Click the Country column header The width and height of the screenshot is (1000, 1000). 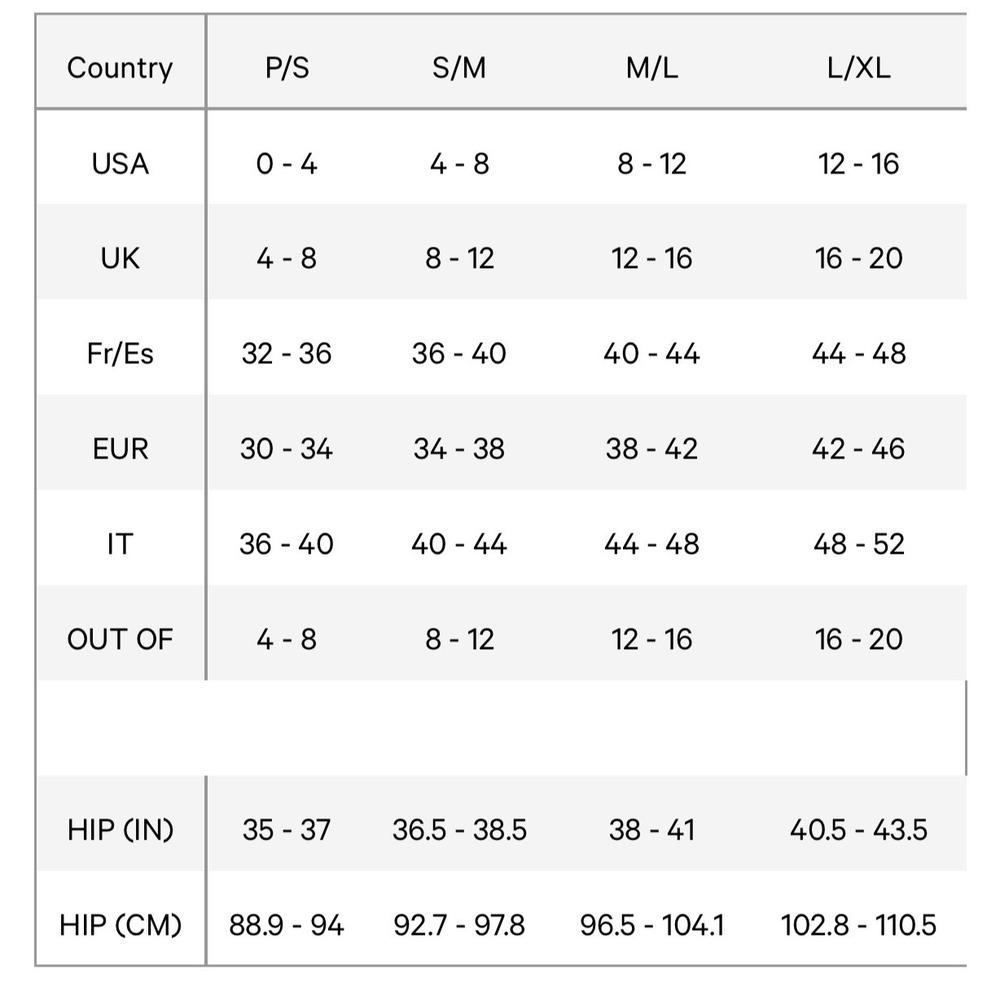point(120,68)
